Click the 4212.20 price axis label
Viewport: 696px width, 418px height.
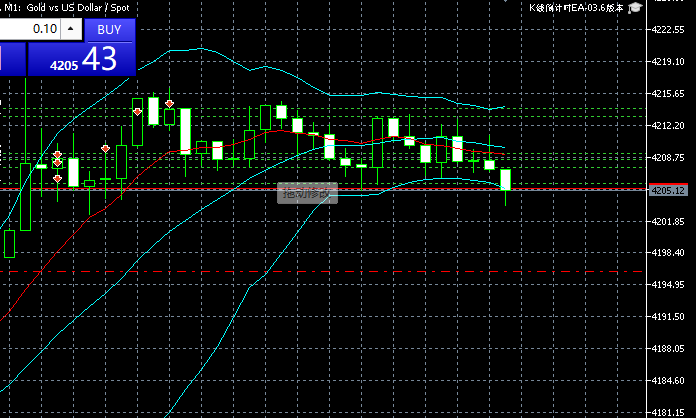(x=668, y=126)
